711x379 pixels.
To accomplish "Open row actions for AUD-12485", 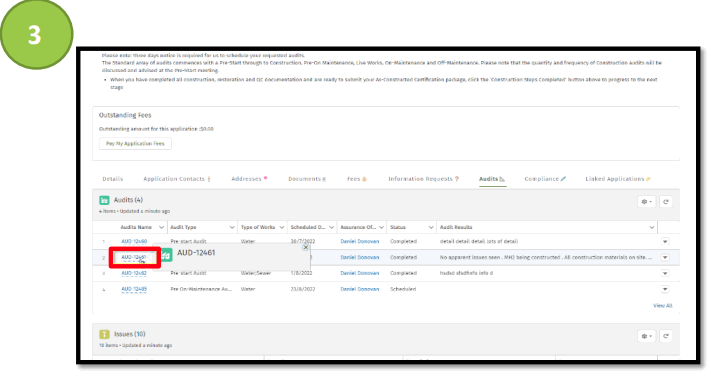I will click(665, 289).
